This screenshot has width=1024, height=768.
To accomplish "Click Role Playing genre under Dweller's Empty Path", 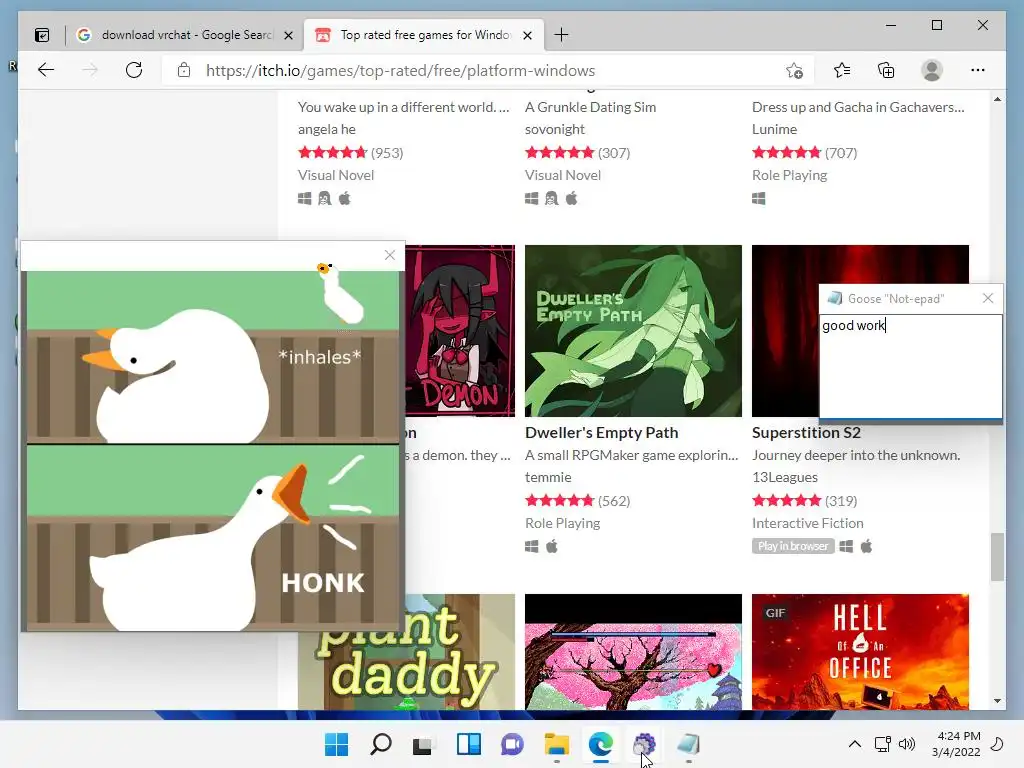I will (x=562, y=523).
